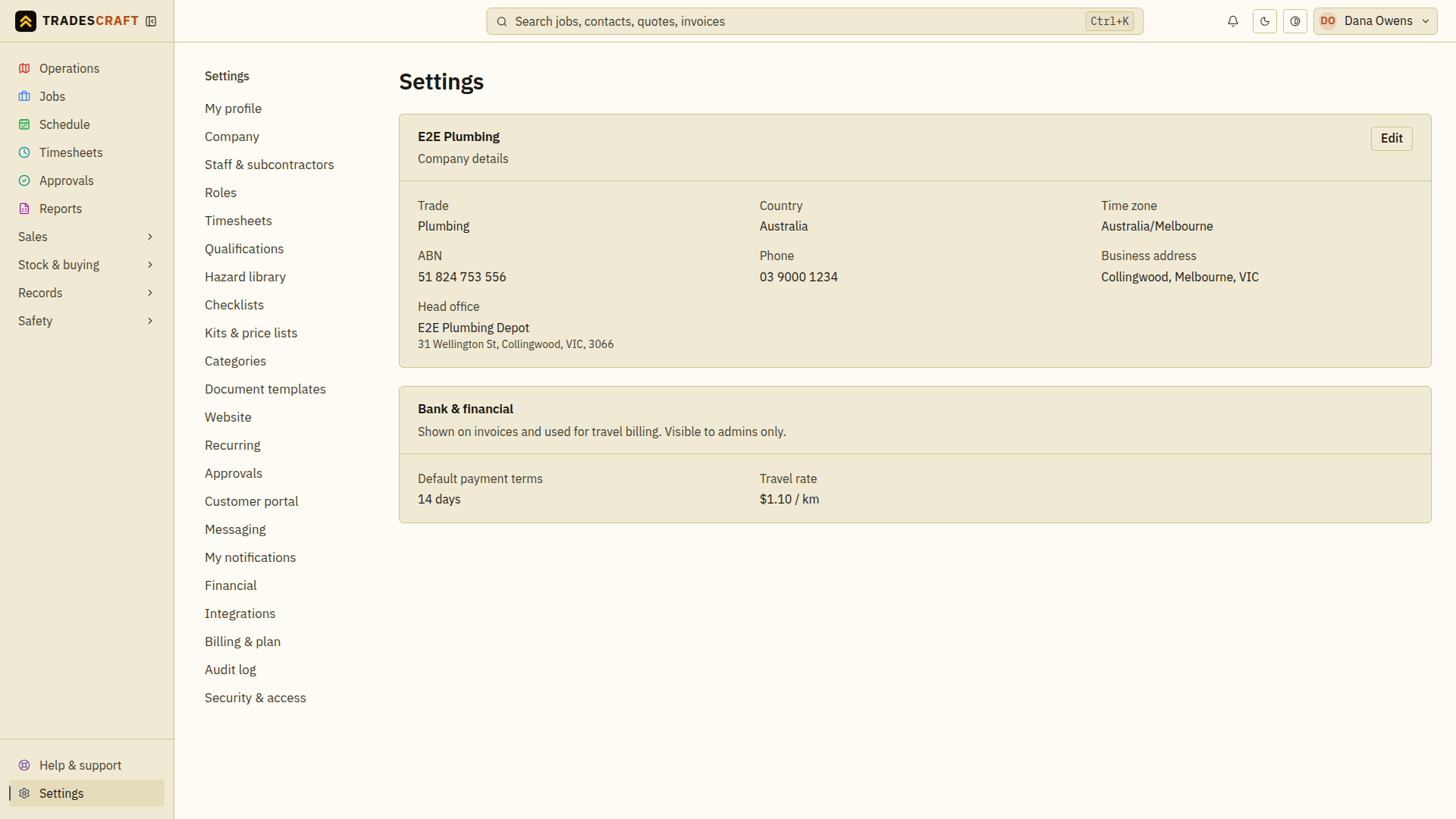
Task: Open My notifications settings
Action: click(x=250, y=557)
